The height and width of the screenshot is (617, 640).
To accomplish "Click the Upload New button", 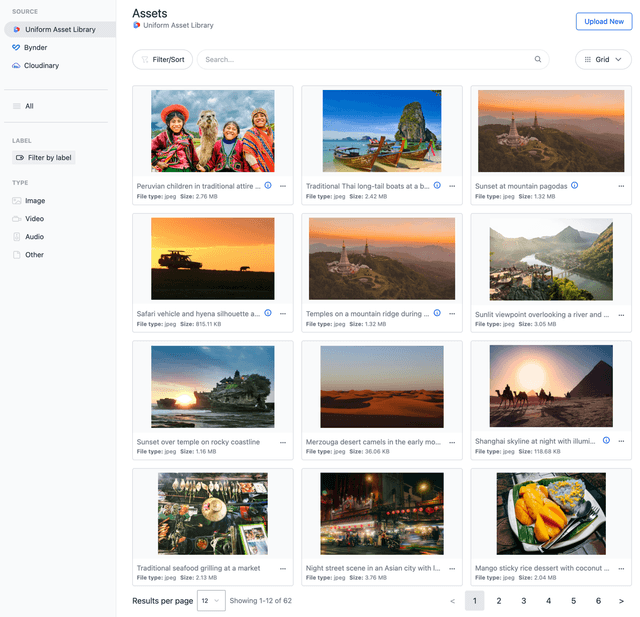I will tap(604, 22).
